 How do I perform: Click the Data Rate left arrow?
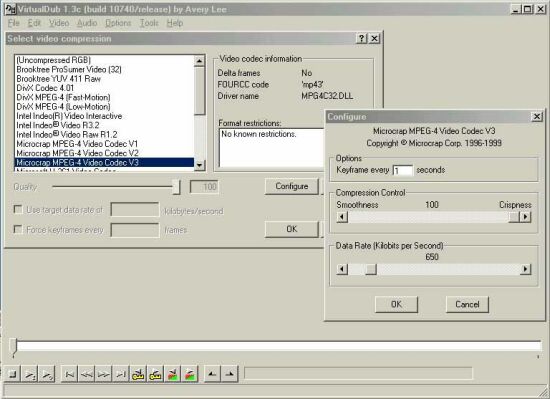coord(342,269)
